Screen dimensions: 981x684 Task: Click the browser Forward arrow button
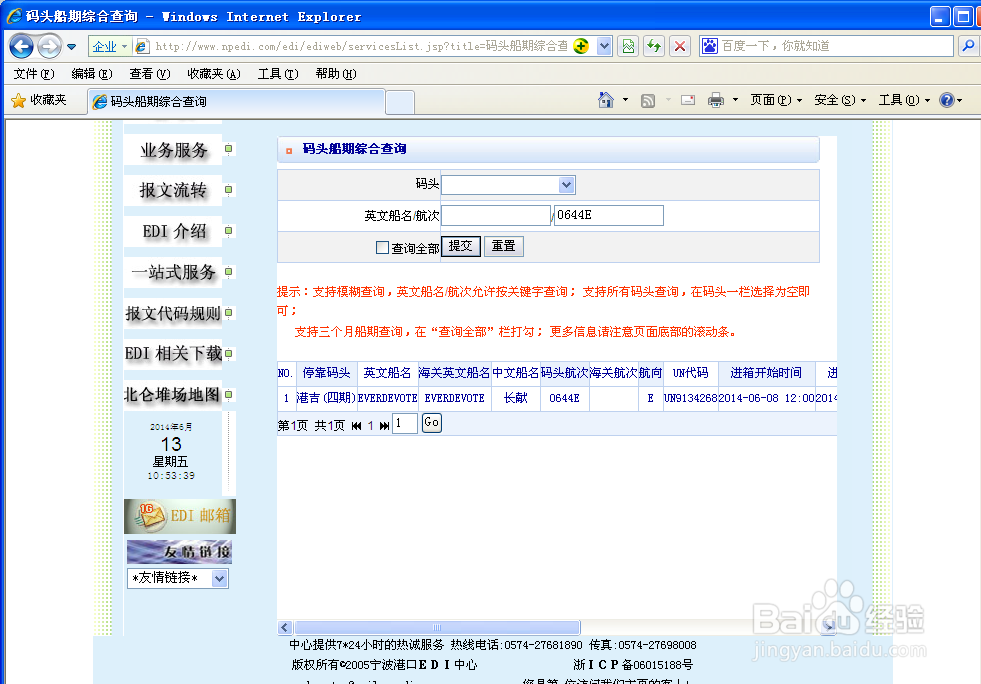pos(49,46)
